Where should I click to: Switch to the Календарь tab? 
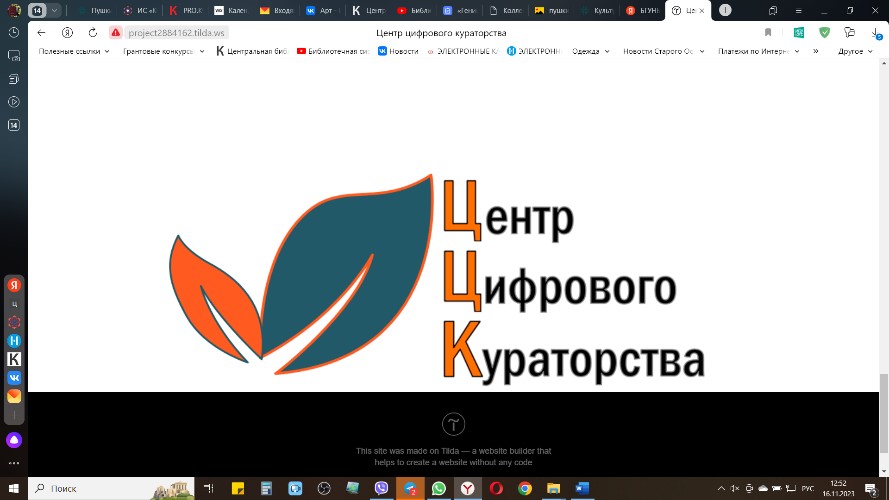click(231, 10)
